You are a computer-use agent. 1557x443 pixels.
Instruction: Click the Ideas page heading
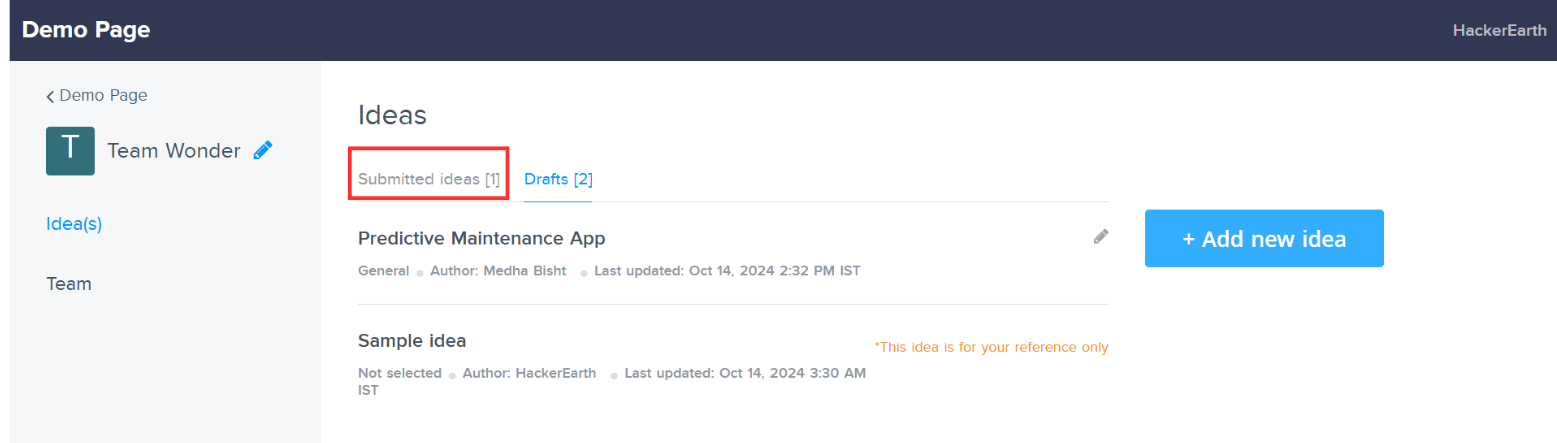[392, 115]
